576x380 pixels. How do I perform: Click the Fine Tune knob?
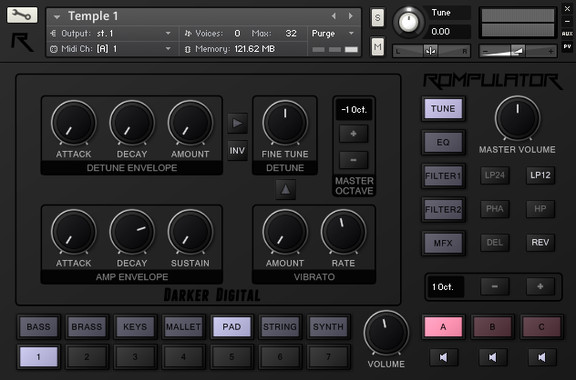(x=285, y=123)
